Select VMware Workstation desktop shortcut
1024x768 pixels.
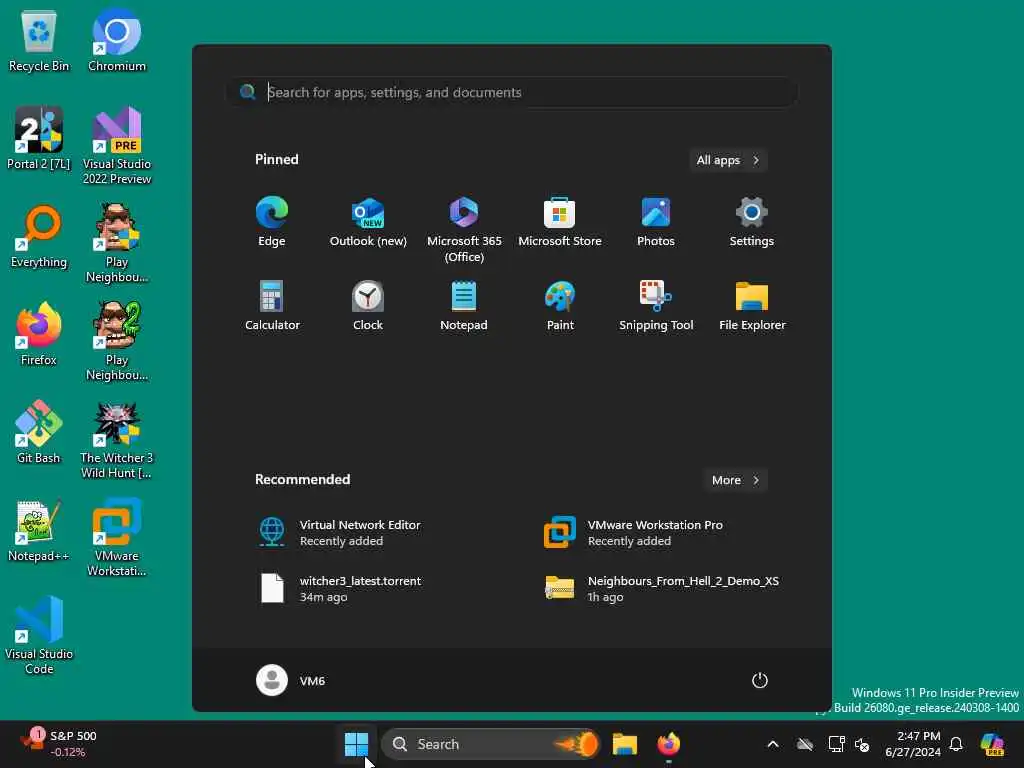117,537
